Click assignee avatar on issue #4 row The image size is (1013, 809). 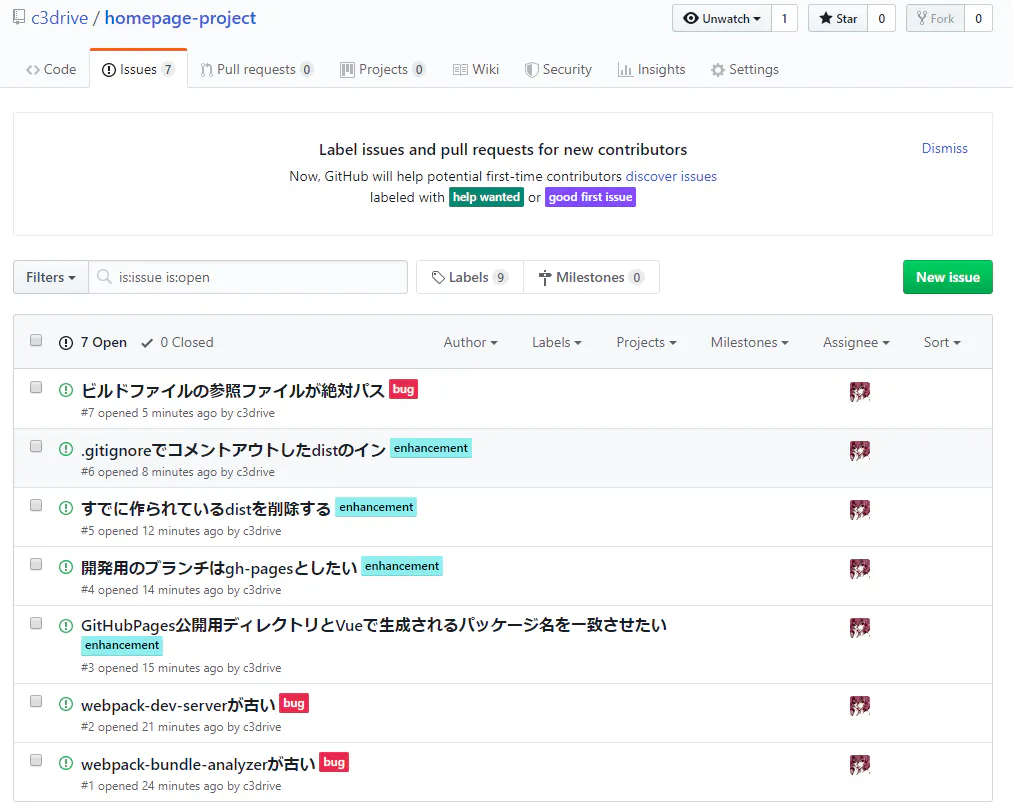(x=860, y=569)
